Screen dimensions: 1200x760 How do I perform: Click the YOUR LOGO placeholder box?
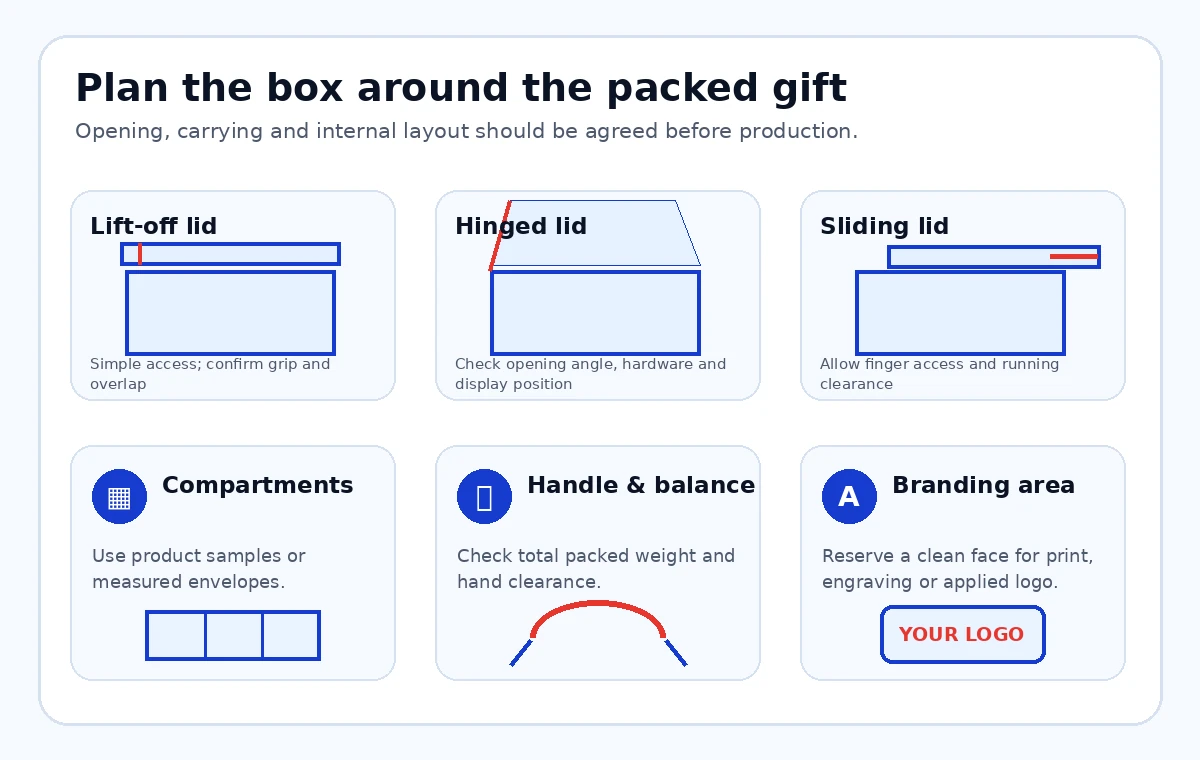click(962, 634)
